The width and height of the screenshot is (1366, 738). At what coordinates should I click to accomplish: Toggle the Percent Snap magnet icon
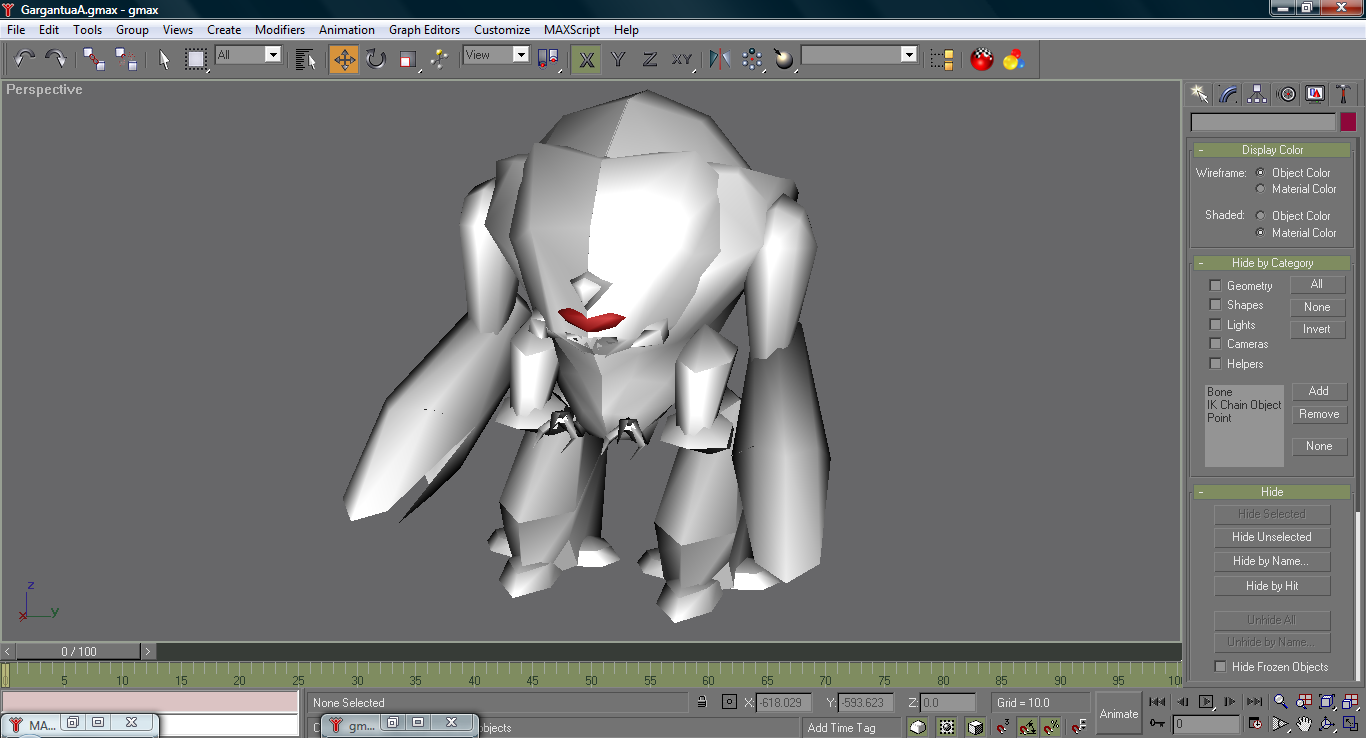tap(1052, 727)
